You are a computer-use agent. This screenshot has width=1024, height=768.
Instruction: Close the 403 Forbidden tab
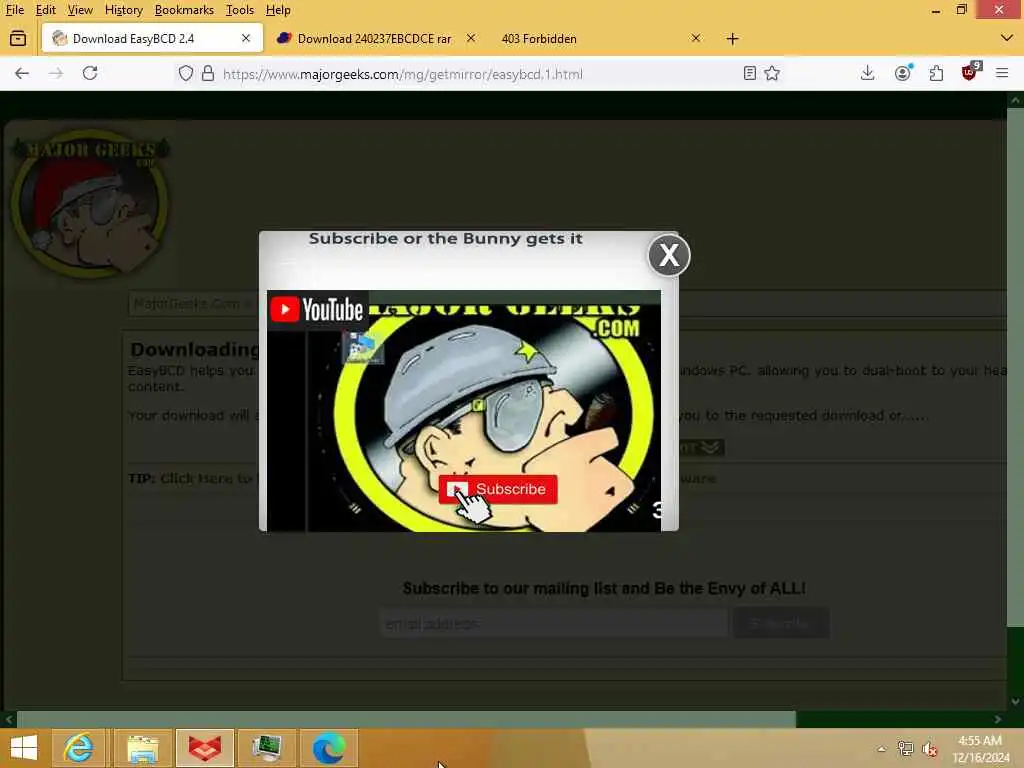696,39
